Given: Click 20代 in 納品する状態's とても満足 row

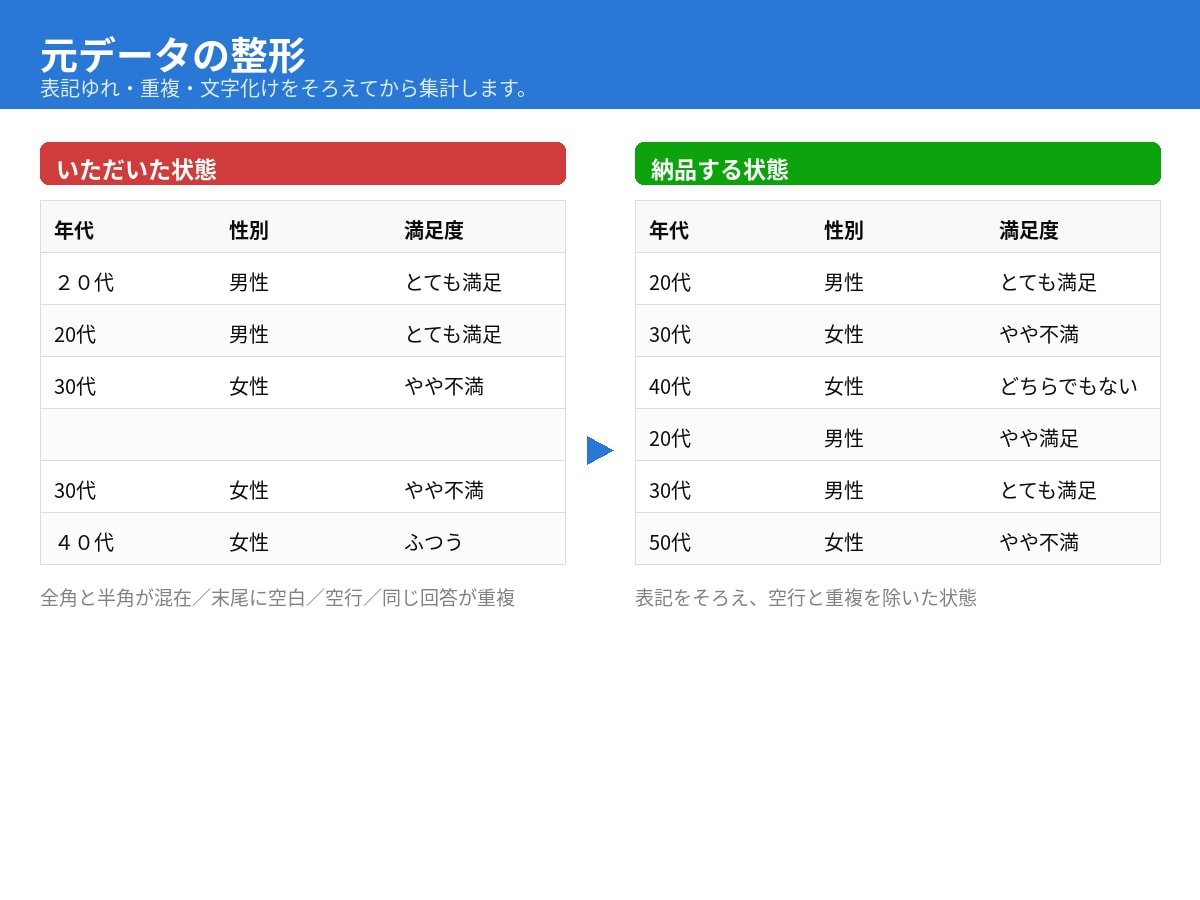Looking at the screenshot, I should tap(670, 282).
